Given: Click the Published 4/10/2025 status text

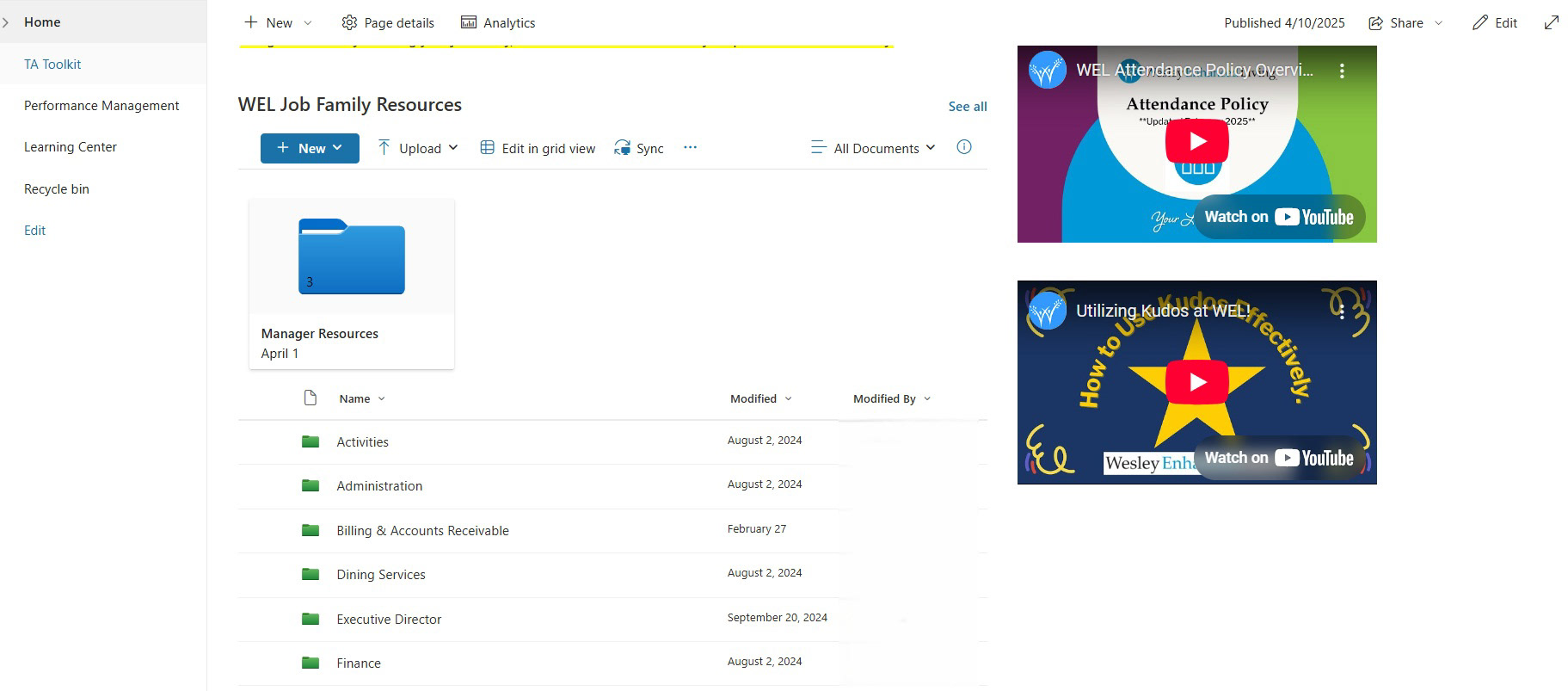Looking at the screenshot, I should click(x=1284, y=23).
